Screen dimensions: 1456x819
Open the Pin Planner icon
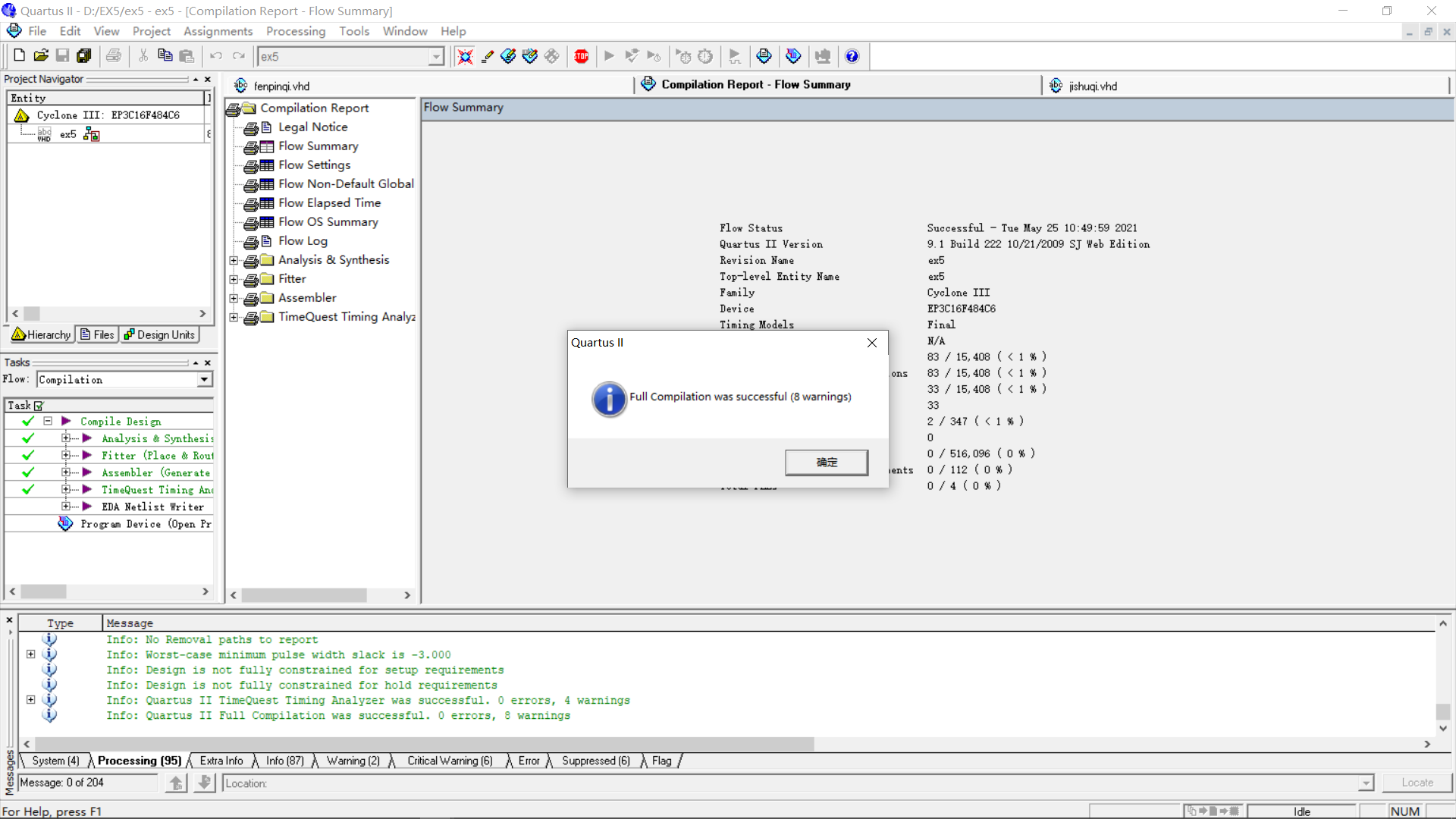(x=530, y=56)
